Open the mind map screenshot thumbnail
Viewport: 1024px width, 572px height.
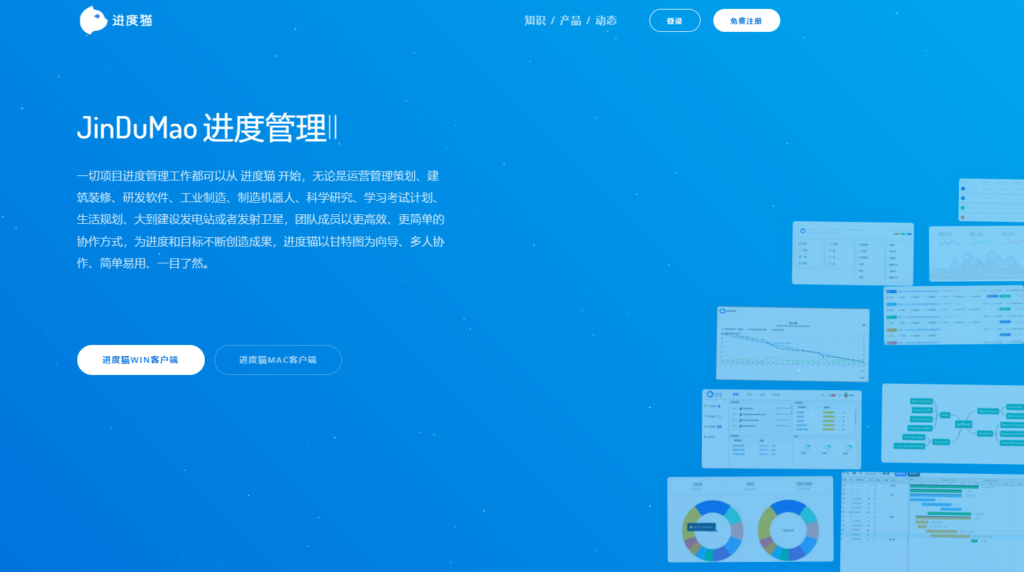[x=953, y=424]
